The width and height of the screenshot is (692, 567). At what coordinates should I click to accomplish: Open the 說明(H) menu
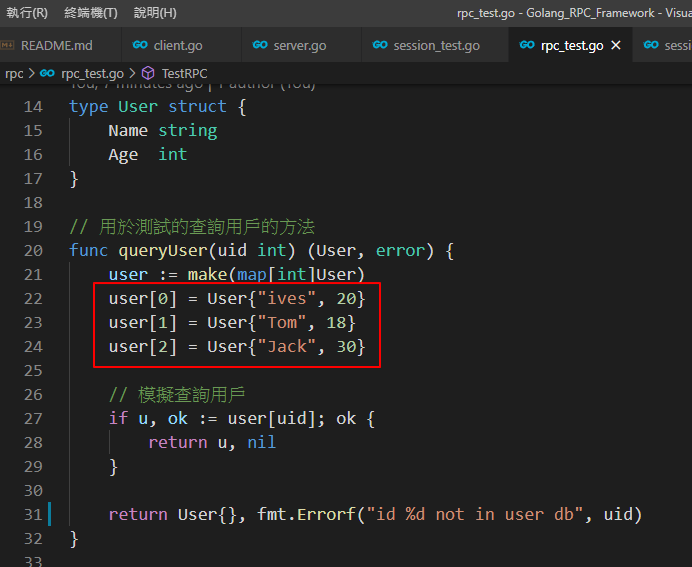155,13
